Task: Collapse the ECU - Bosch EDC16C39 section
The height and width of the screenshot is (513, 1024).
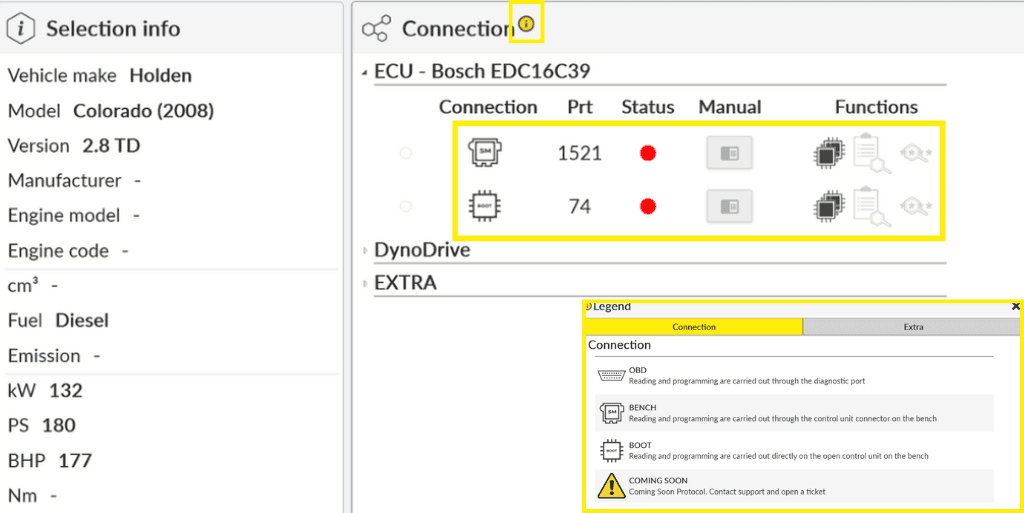Action: 364,72
